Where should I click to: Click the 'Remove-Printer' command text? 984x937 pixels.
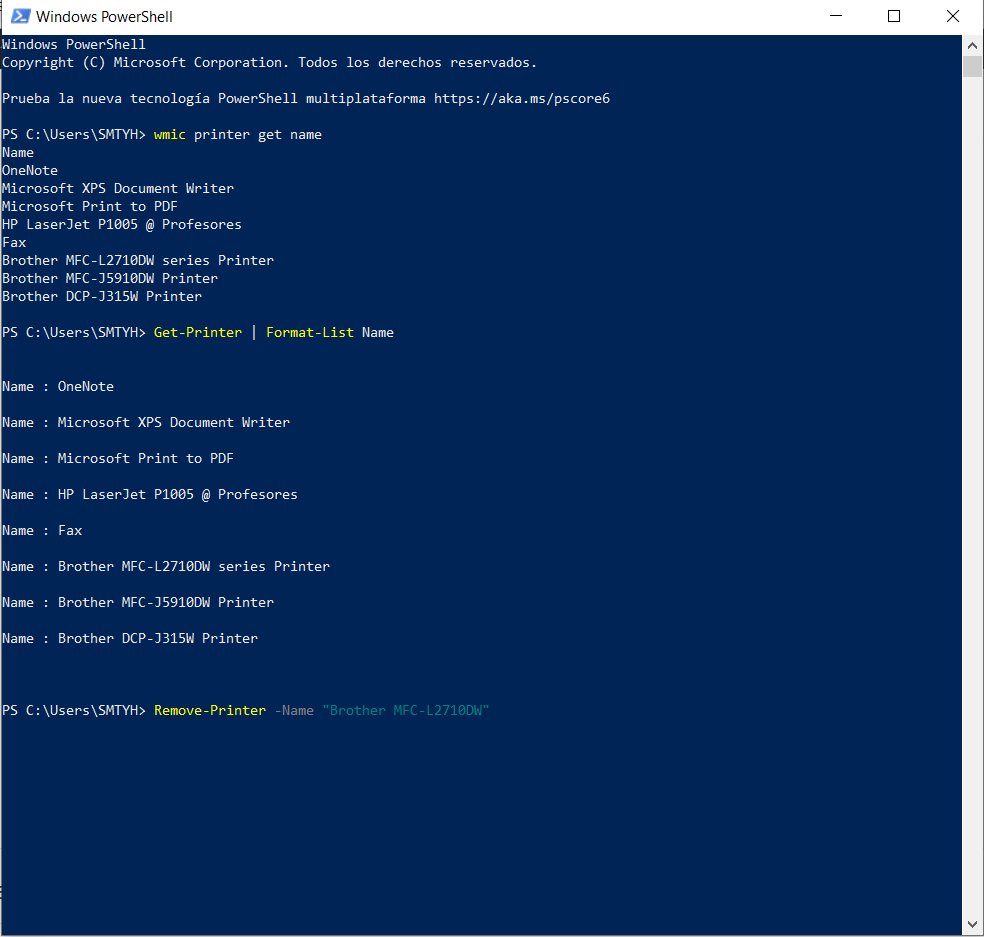[210, 710]
